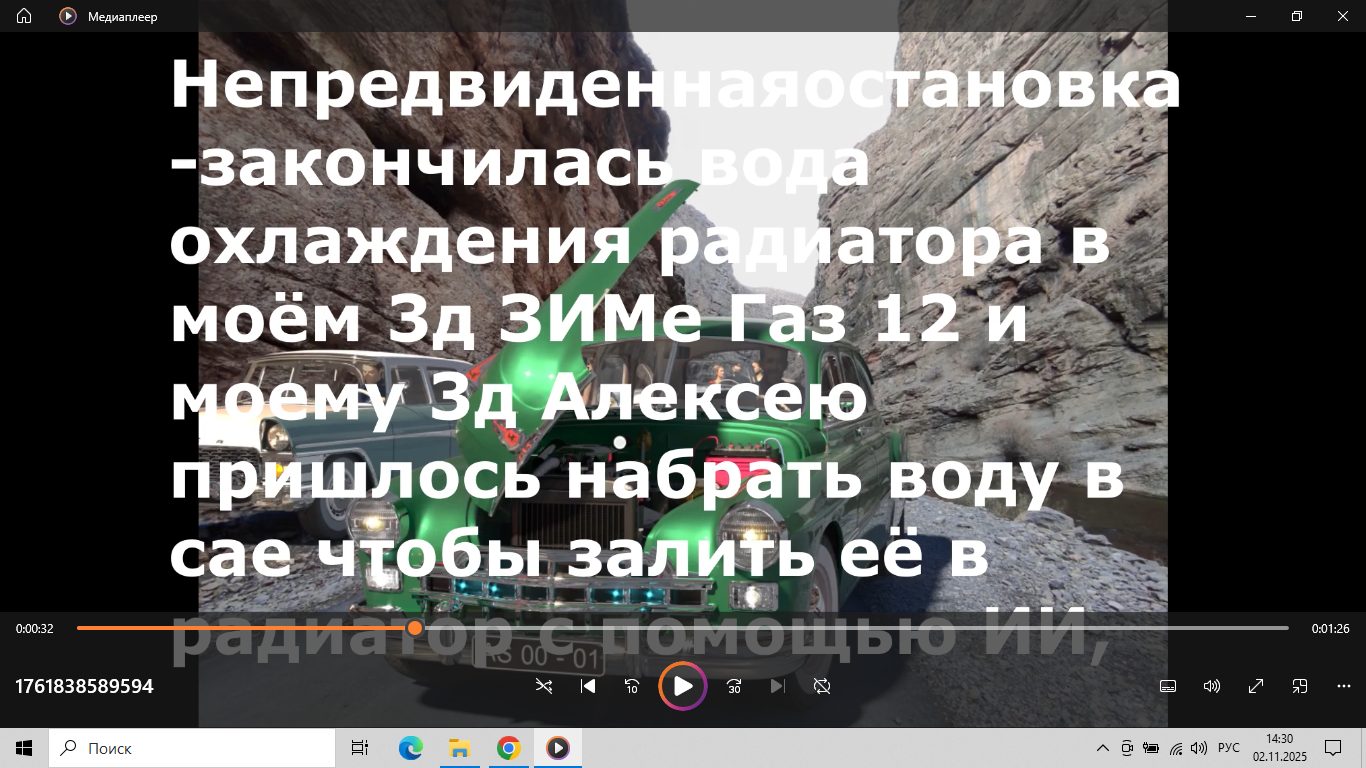Go to the previous track

pos(588,686)
